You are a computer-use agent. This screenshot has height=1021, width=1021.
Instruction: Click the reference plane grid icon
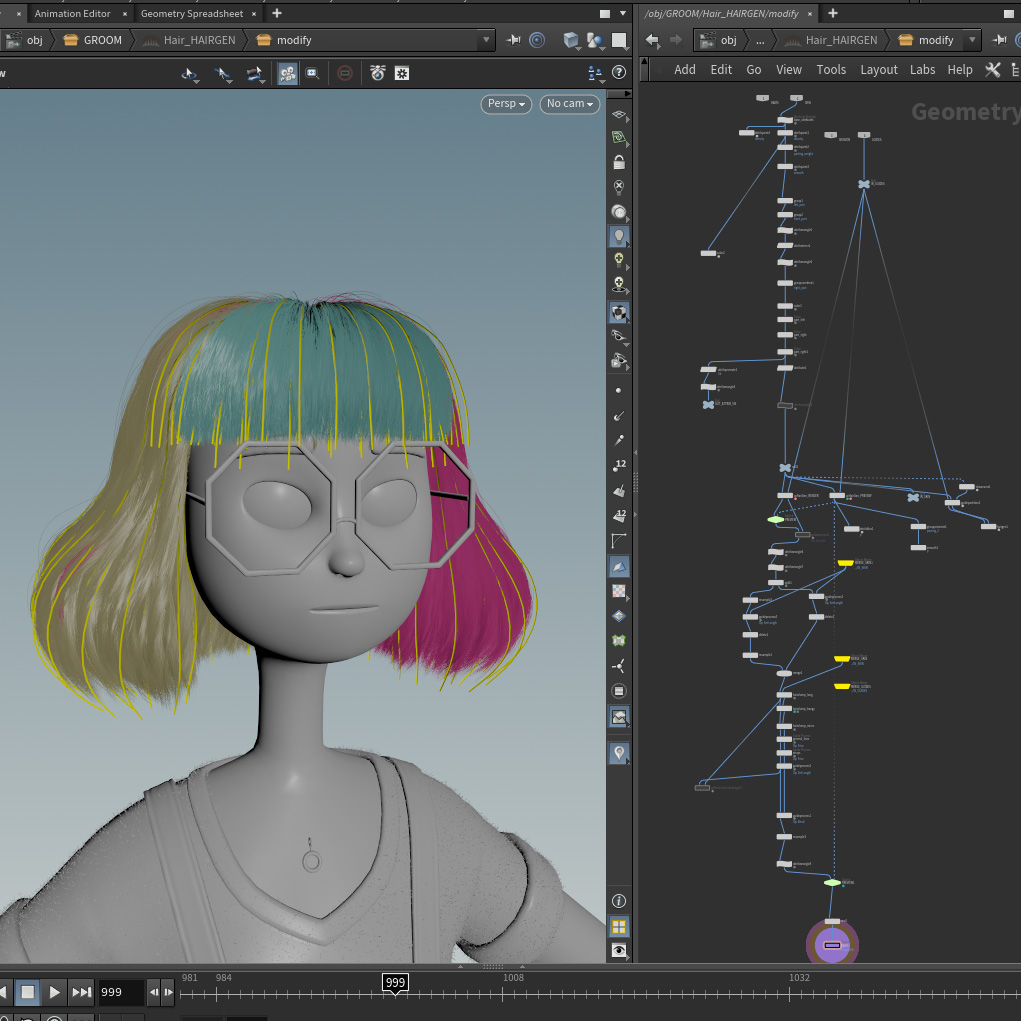[619, 114]
